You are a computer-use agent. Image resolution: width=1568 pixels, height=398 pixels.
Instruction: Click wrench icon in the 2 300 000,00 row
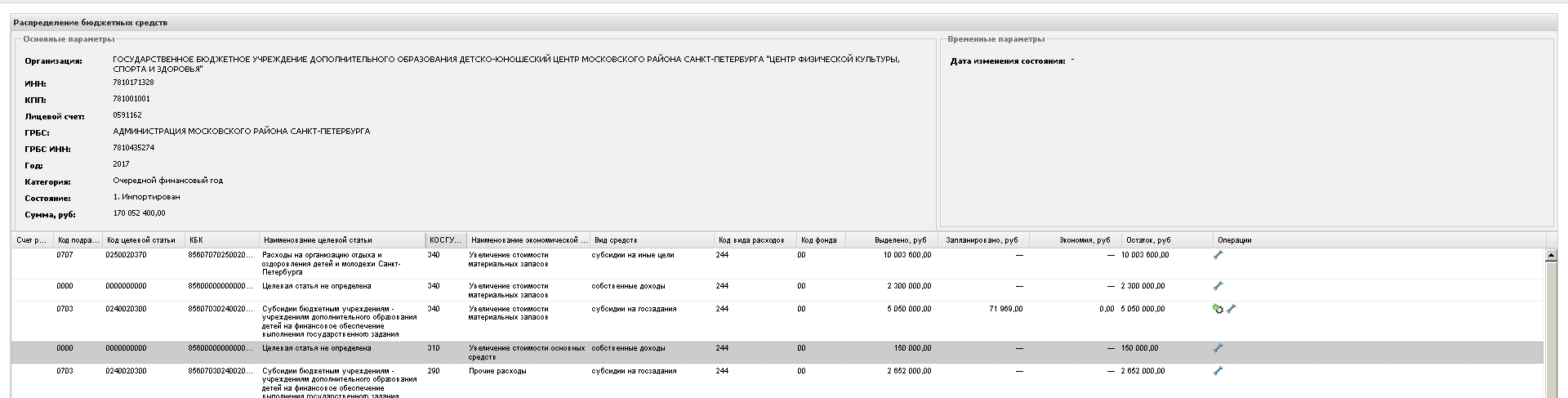[x=1218, y=286]
